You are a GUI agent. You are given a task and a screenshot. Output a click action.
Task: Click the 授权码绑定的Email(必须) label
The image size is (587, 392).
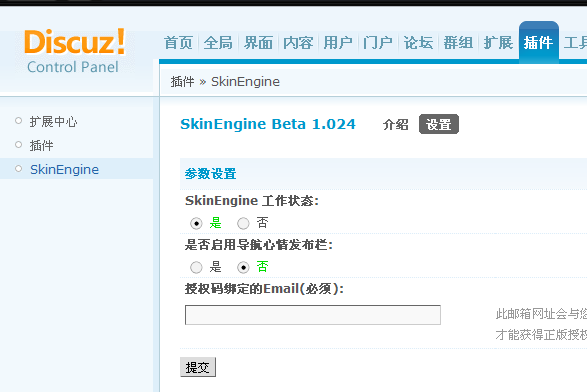[264, 289]
